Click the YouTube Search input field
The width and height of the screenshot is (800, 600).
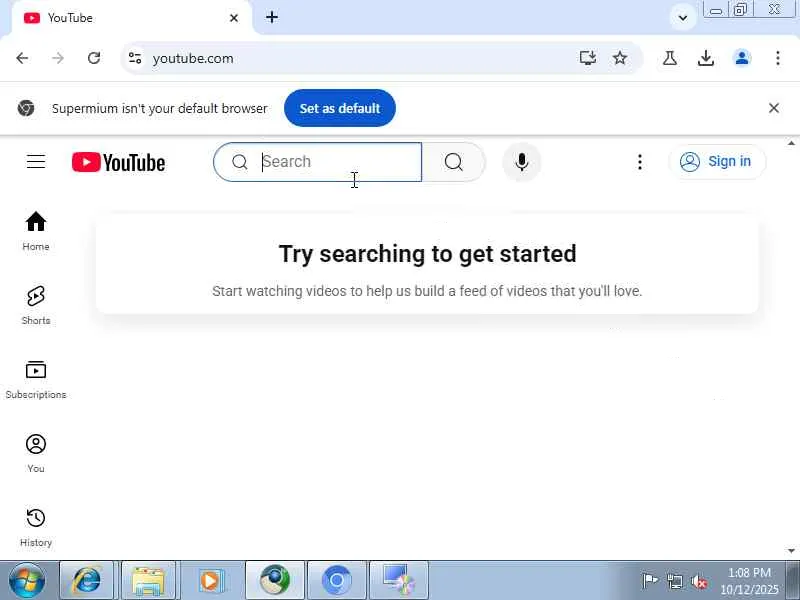click(x=317, y=162)
